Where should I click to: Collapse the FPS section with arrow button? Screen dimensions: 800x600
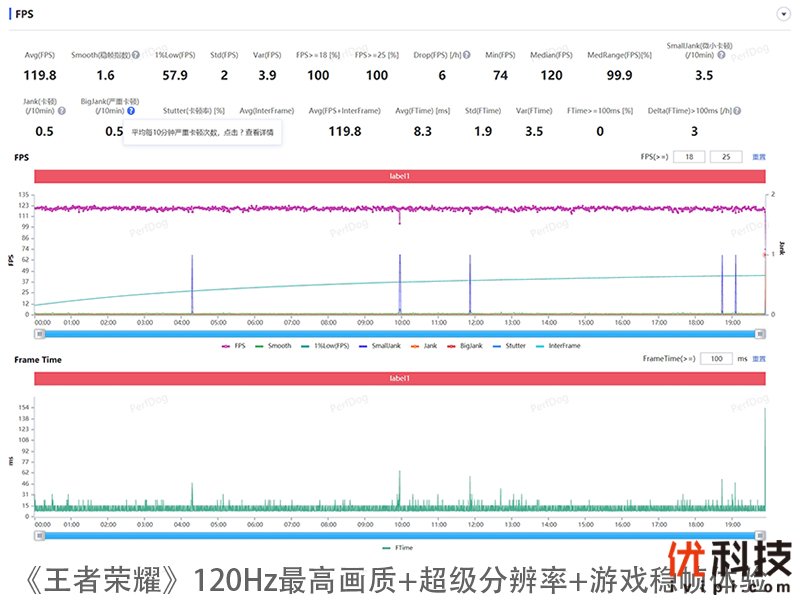(783, 15)
